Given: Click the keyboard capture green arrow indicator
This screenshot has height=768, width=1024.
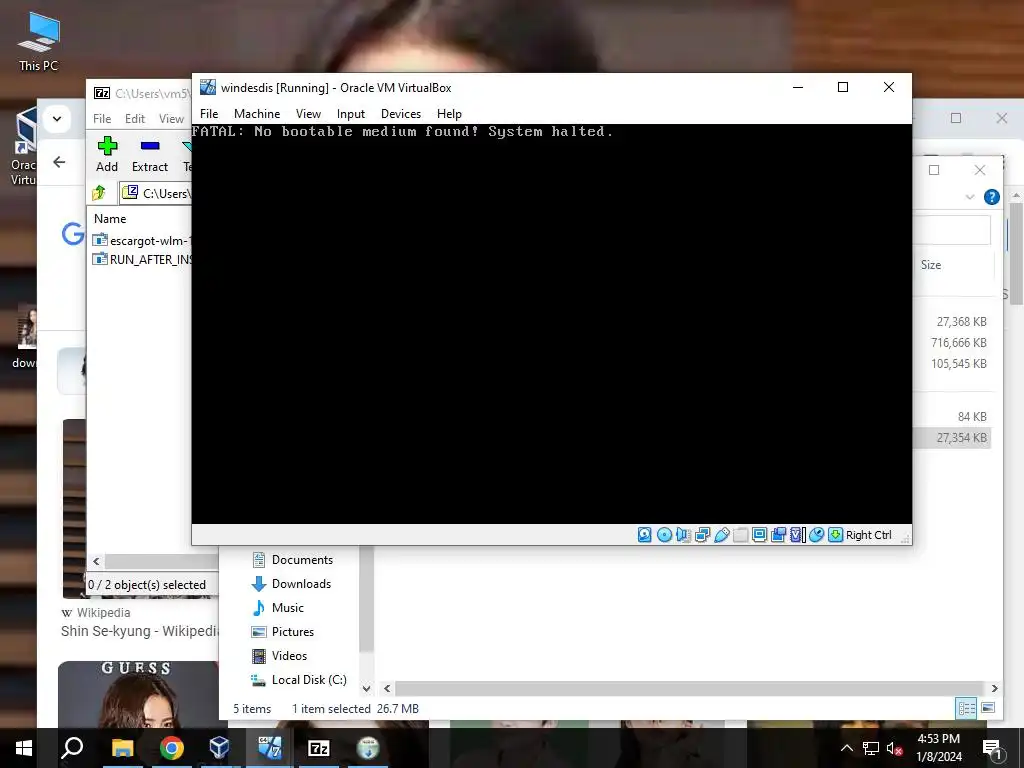Looking at the screenshot, I should click(x=835, y=535).
